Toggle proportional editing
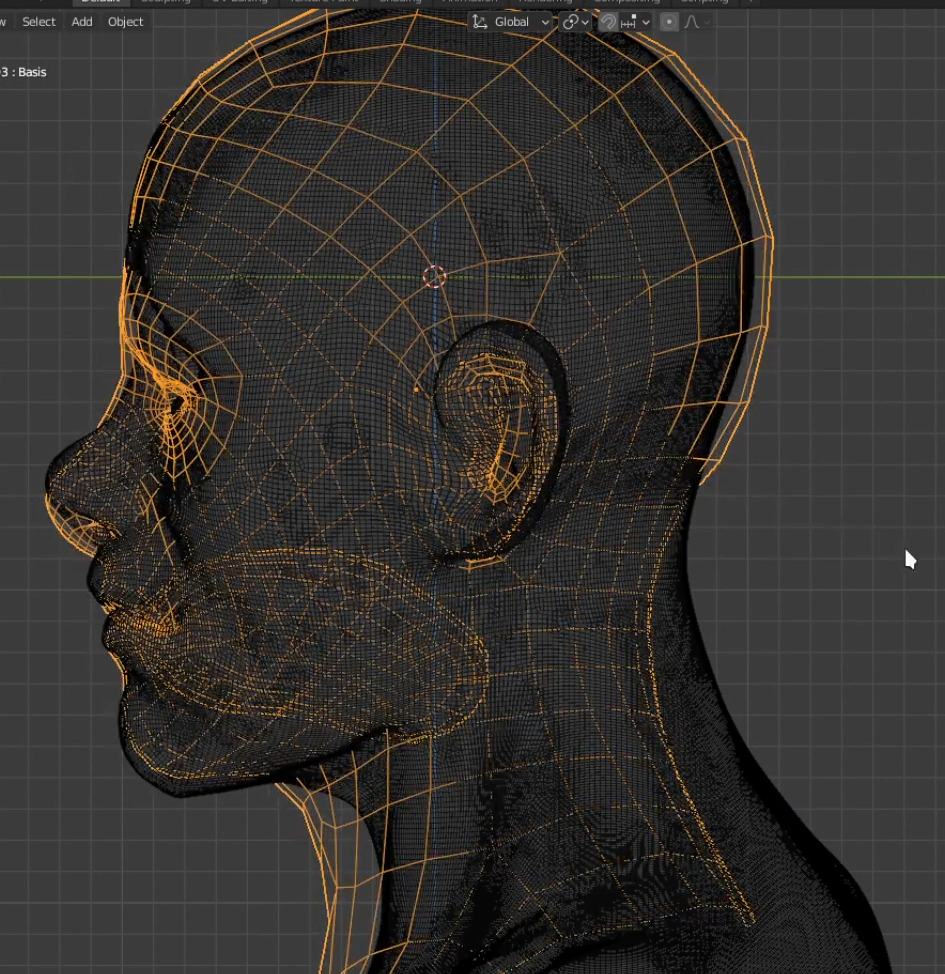Viewport: 945px width, 974px height. pos(669,22)
